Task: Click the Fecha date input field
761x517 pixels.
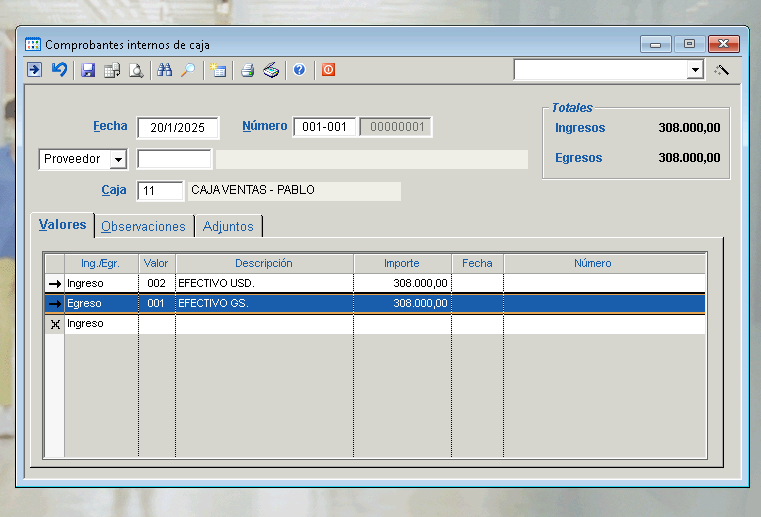Action: pos(177,128)
